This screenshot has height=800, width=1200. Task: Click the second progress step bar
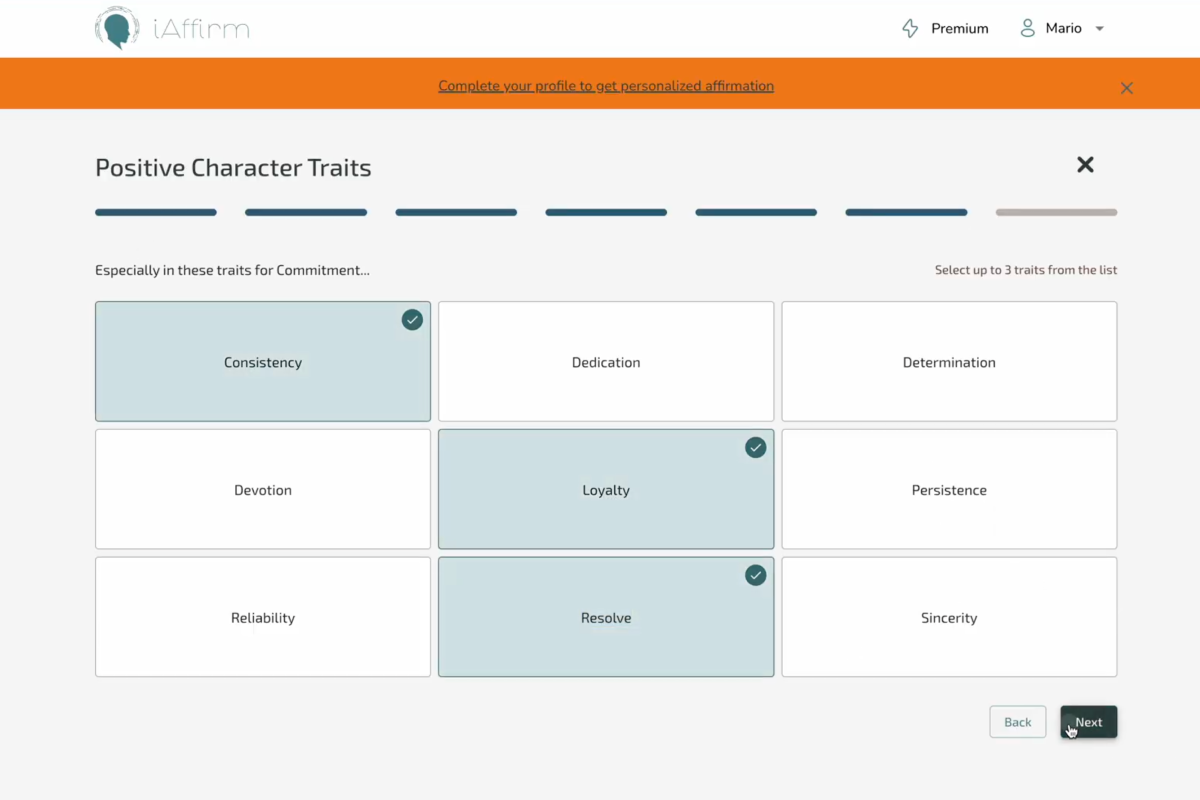tap(306, 212)
